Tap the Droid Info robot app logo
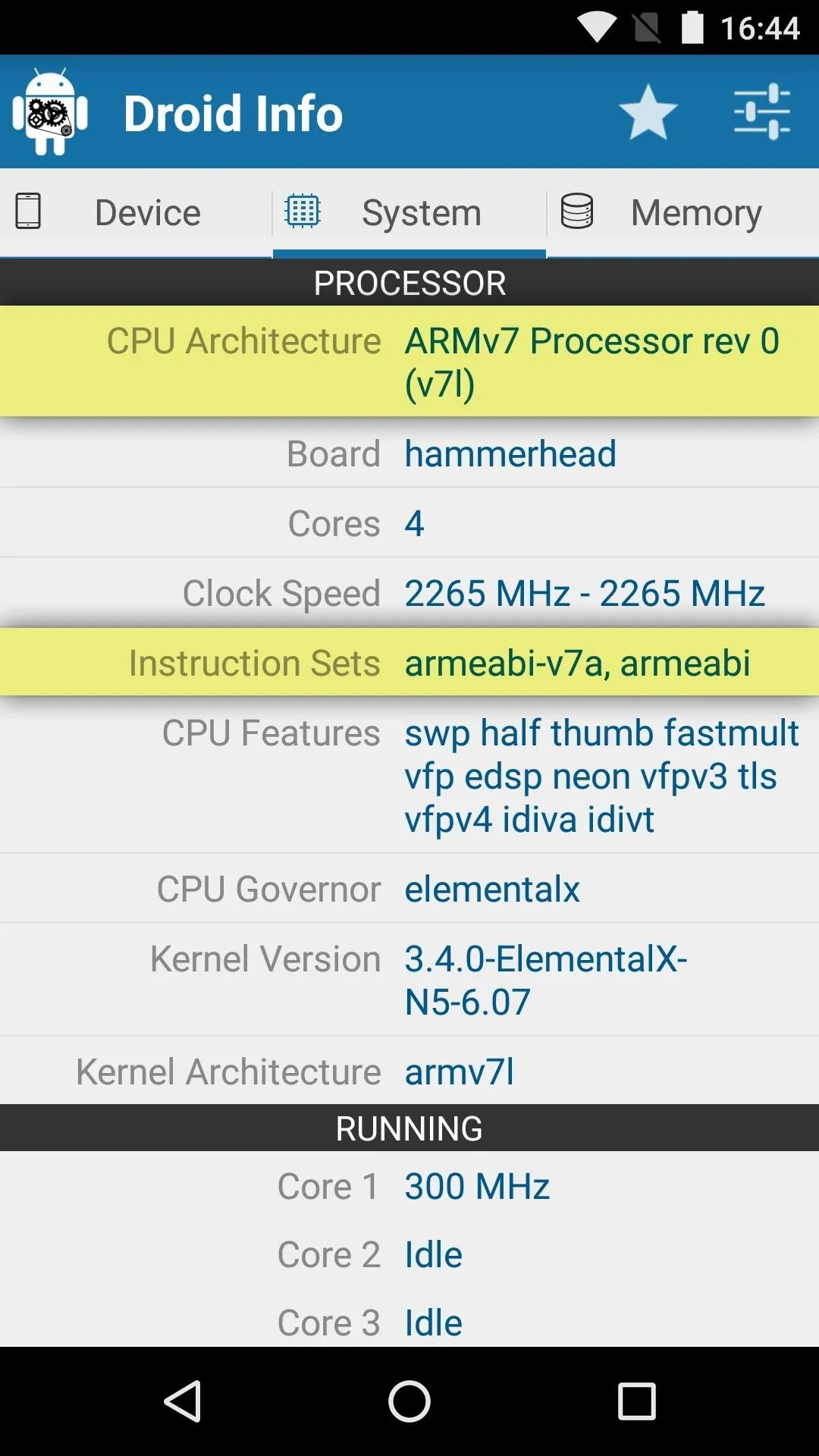 tap(50, 112)
